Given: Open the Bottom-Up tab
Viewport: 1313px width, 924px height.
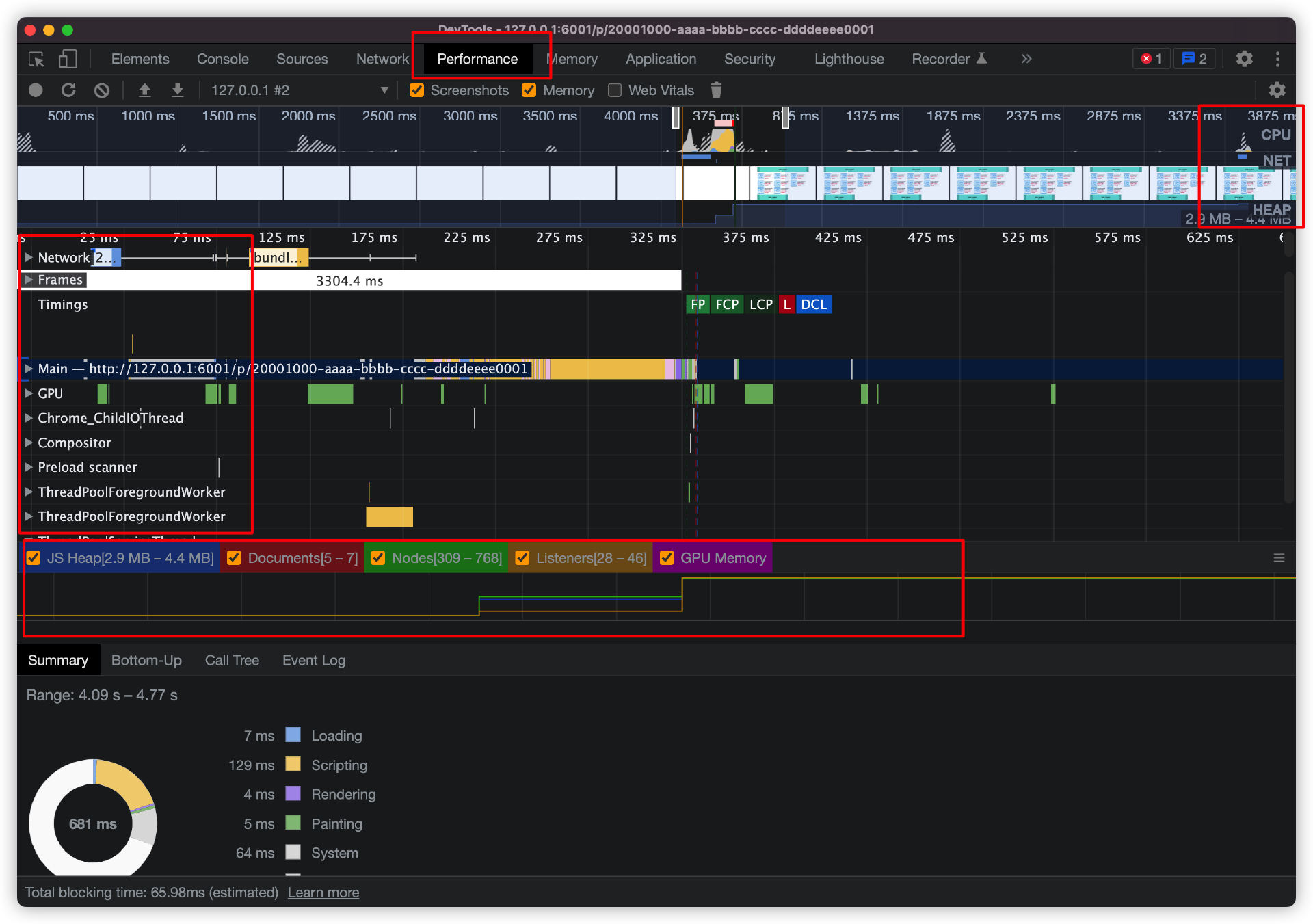Looking at the screenshot, I should pyautogui.click(x=146, y=660).
